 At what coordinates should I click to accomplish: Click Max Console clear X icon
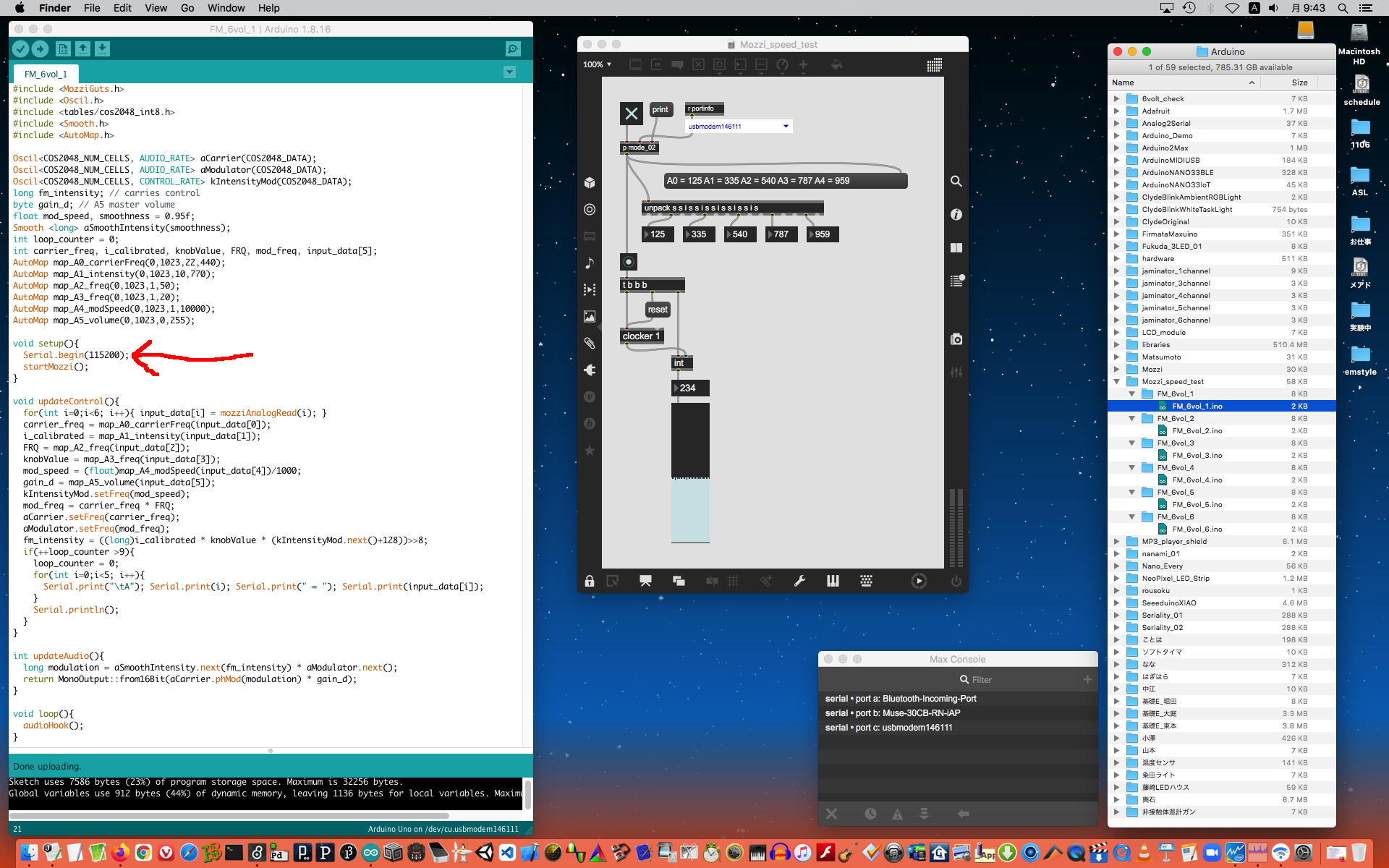coord(831,814)
